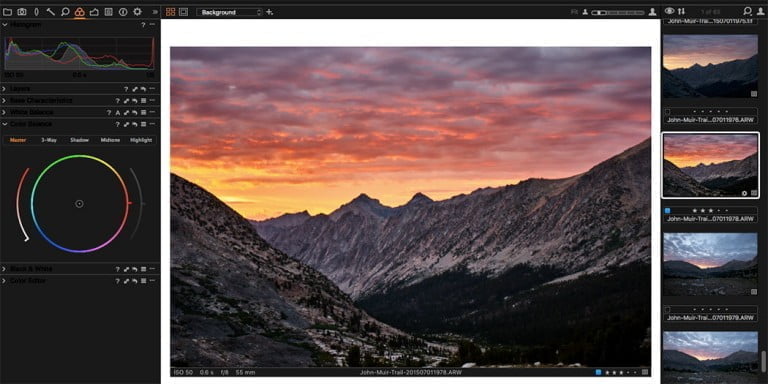Expand the White Balance panel
Viewport: 768px width, 384px height.
tap(5, 113)
